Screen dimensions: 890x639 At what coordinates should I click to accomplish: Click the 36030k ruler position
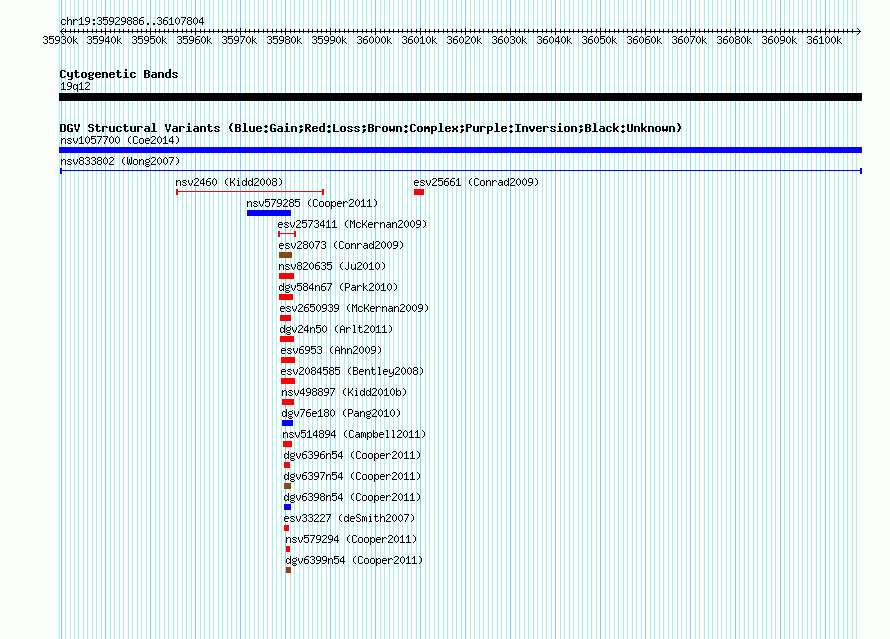(x=509, y=40)
